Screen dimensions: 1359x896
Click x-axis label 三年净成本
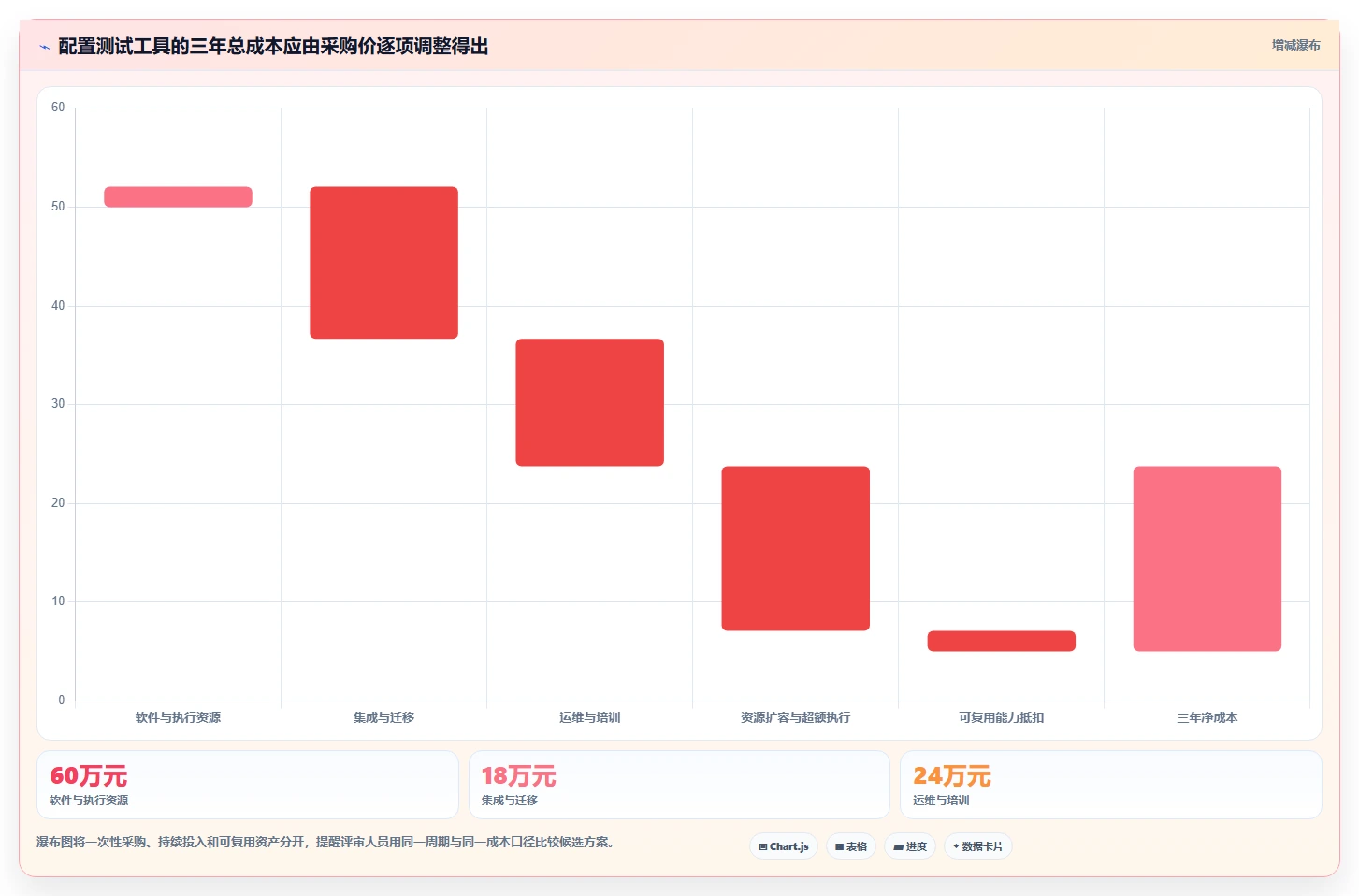(1207, 717)
